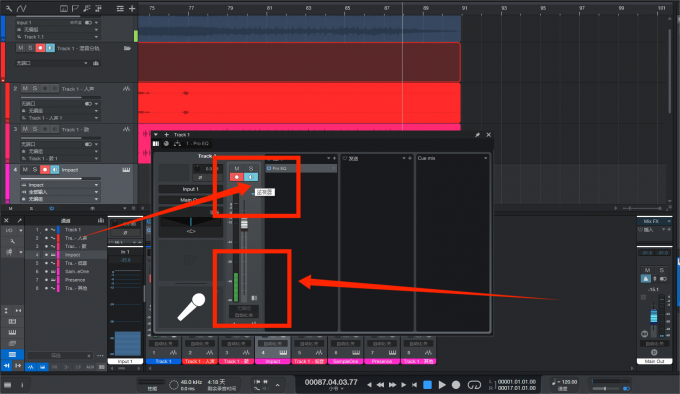Open the Impact instrument dropdown on track 4
The height and width of the screenshot is (394, 680).
tap(60, 185)
